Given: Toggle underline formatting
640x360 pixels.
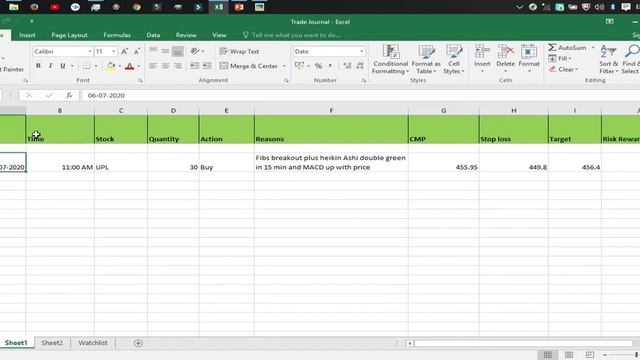Looking at the screenshot, I should coord(62,66).
